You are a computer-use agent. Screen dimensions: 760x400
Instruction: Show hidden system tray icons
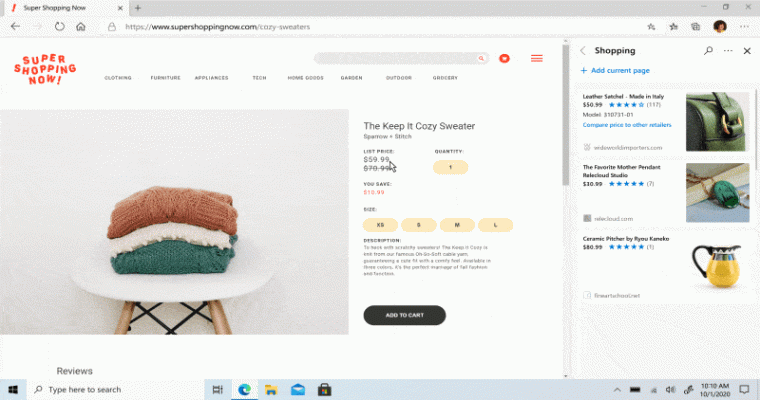[617, 389]
